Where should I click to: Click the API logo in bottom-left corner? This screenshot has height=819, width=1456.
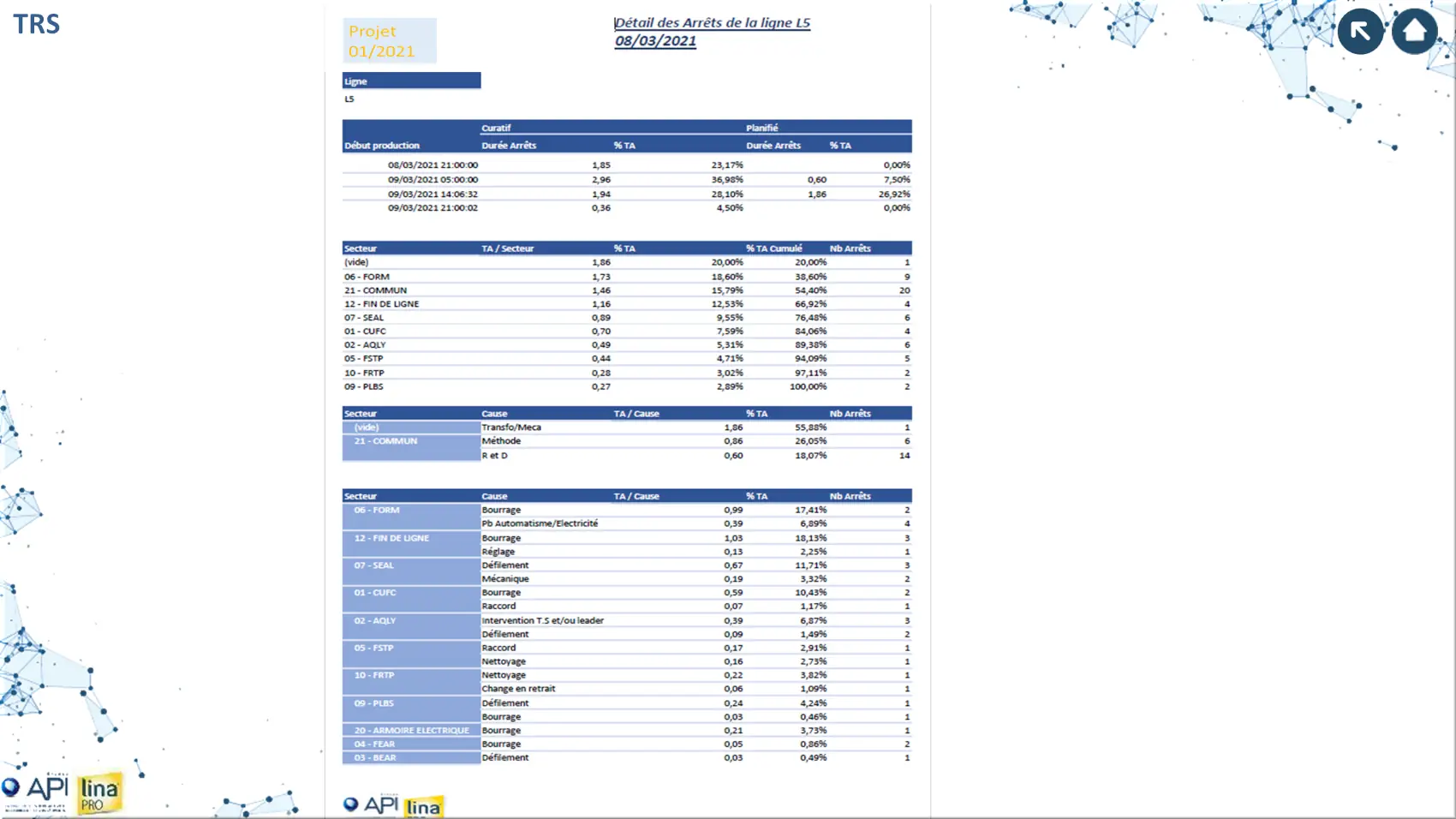[x=36, y=792]
